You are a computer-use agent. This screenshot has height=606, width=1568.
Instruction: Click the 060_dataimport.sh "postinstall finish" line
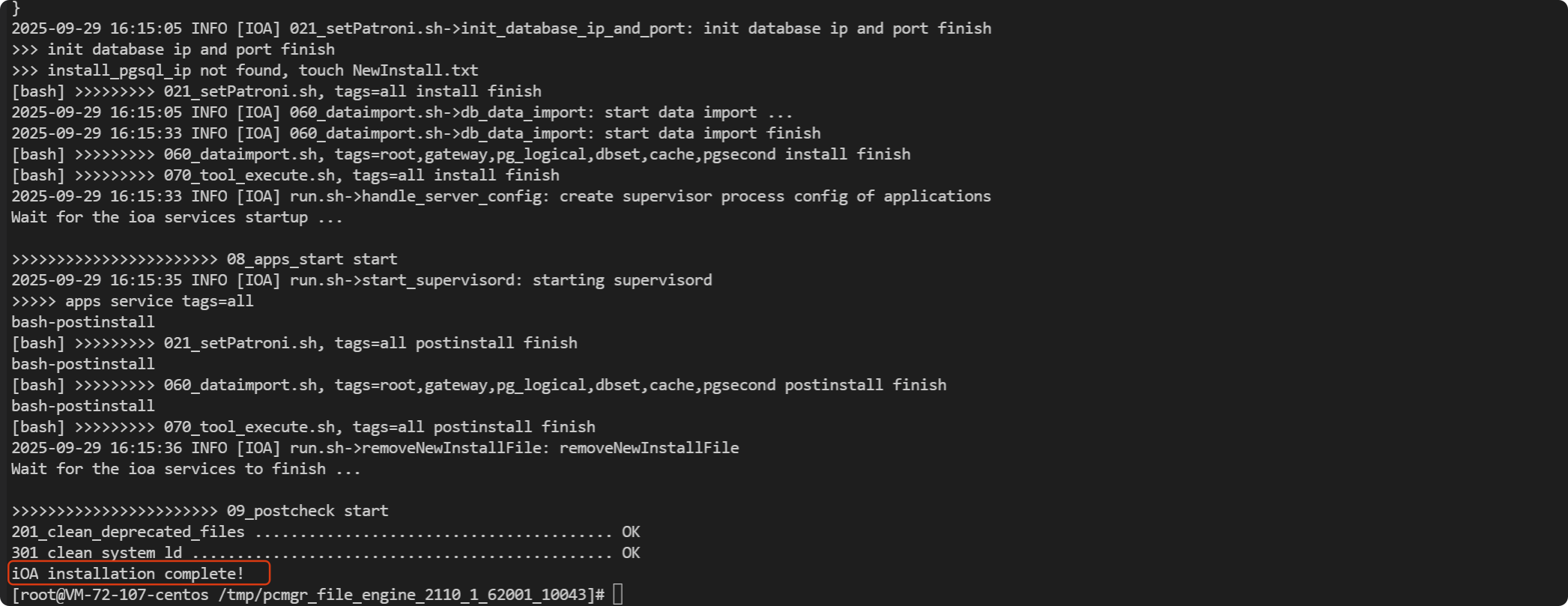[478, 385]
